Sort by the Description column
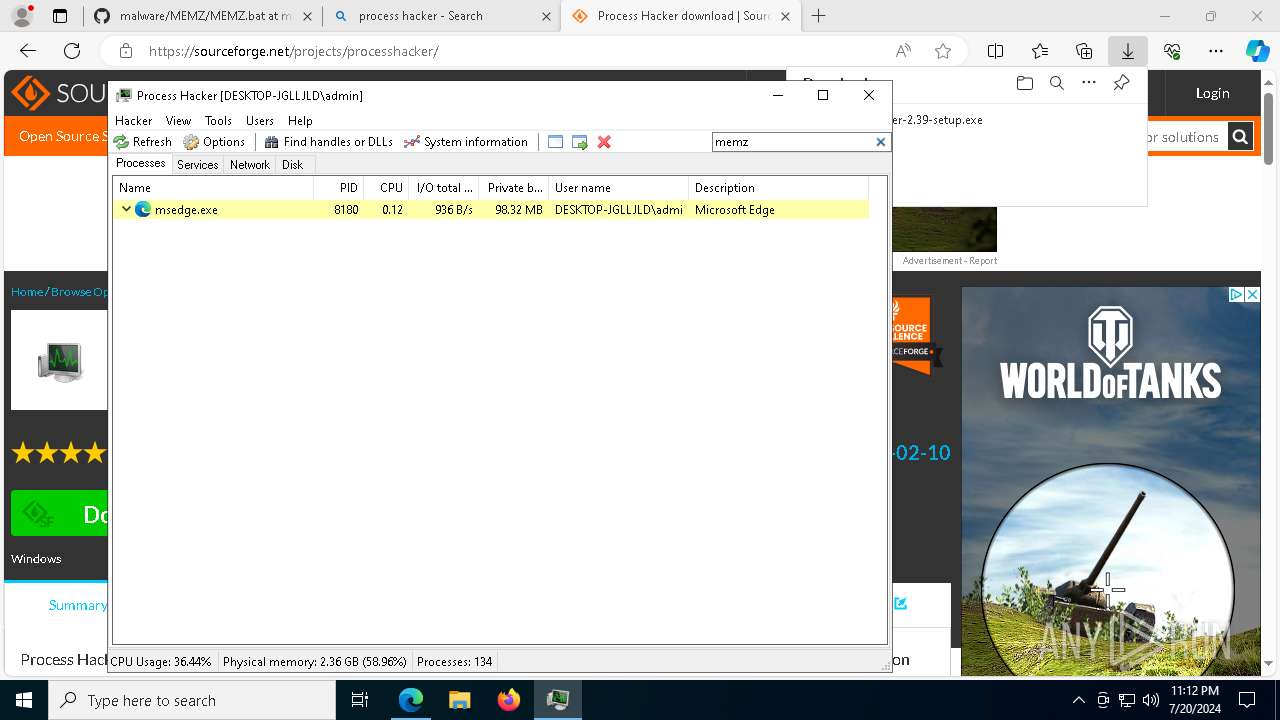The height and width of the screenshot is (720, 1280). [x=778, y=187]
